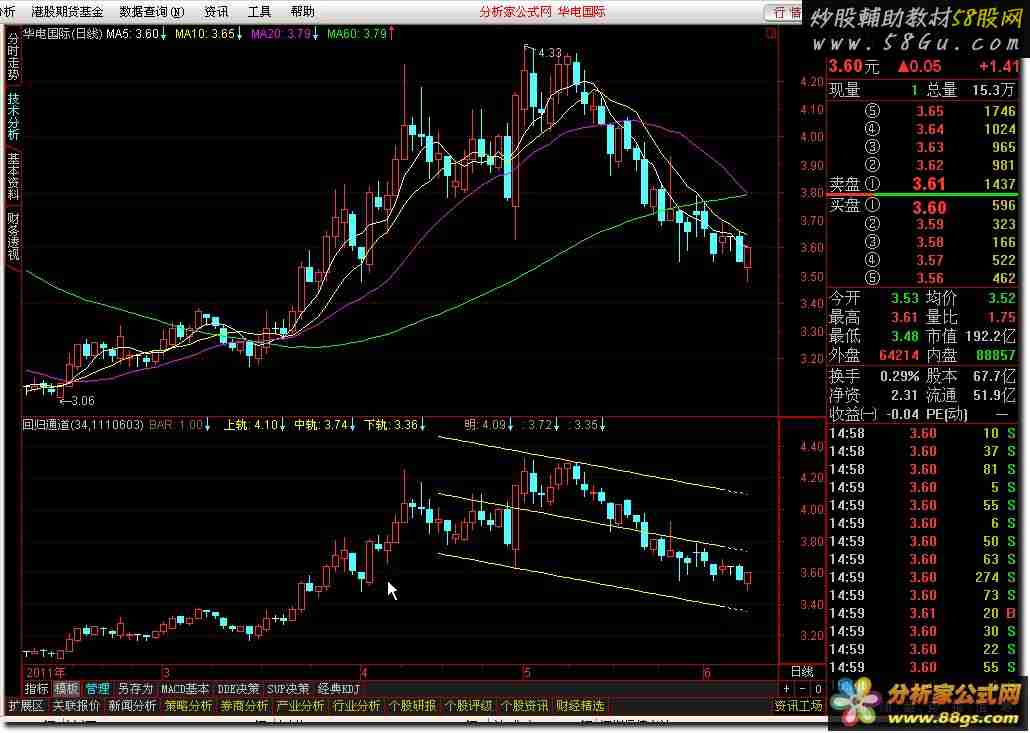Click the 另存为 template button
This screenshot has height=733, width=1030.
pyautogui.click(x=135, y=689)
